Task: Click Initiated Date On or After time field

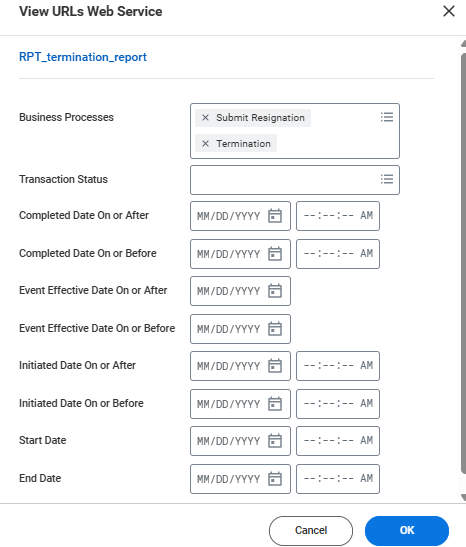Action: pos(338,366)
